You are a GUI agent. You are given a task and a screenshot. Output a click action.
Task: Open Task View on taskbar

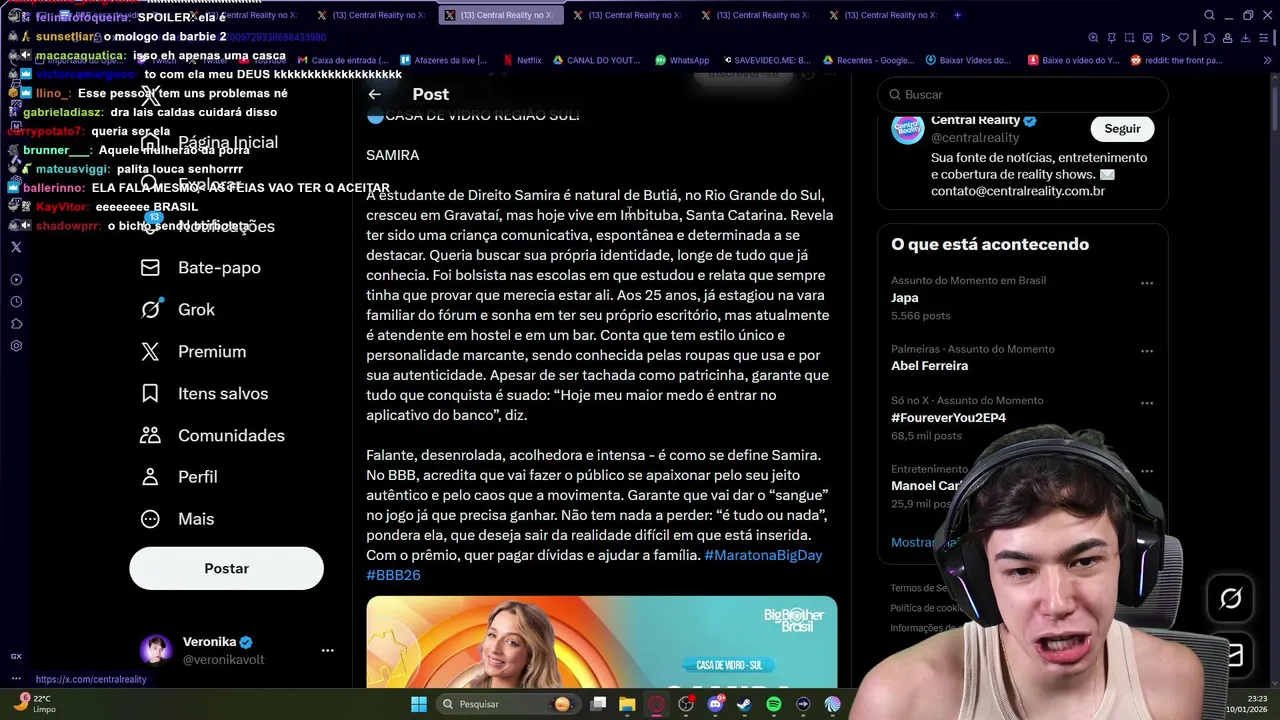tap(598, 704)
